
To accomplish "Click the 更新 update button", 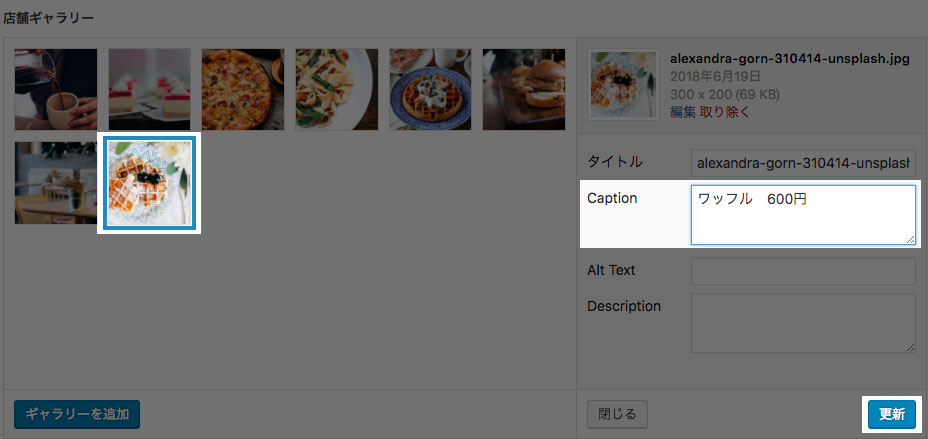I will [892, 414].
